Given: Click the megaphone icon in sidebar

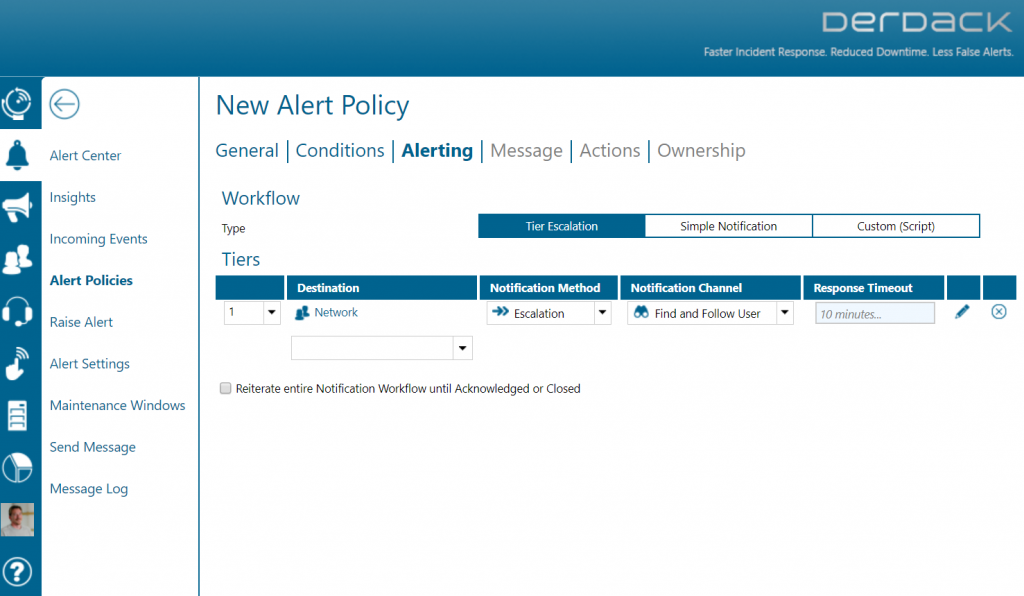Looking at the screenshot, I should pyautogui.click(x=18, y=208).
